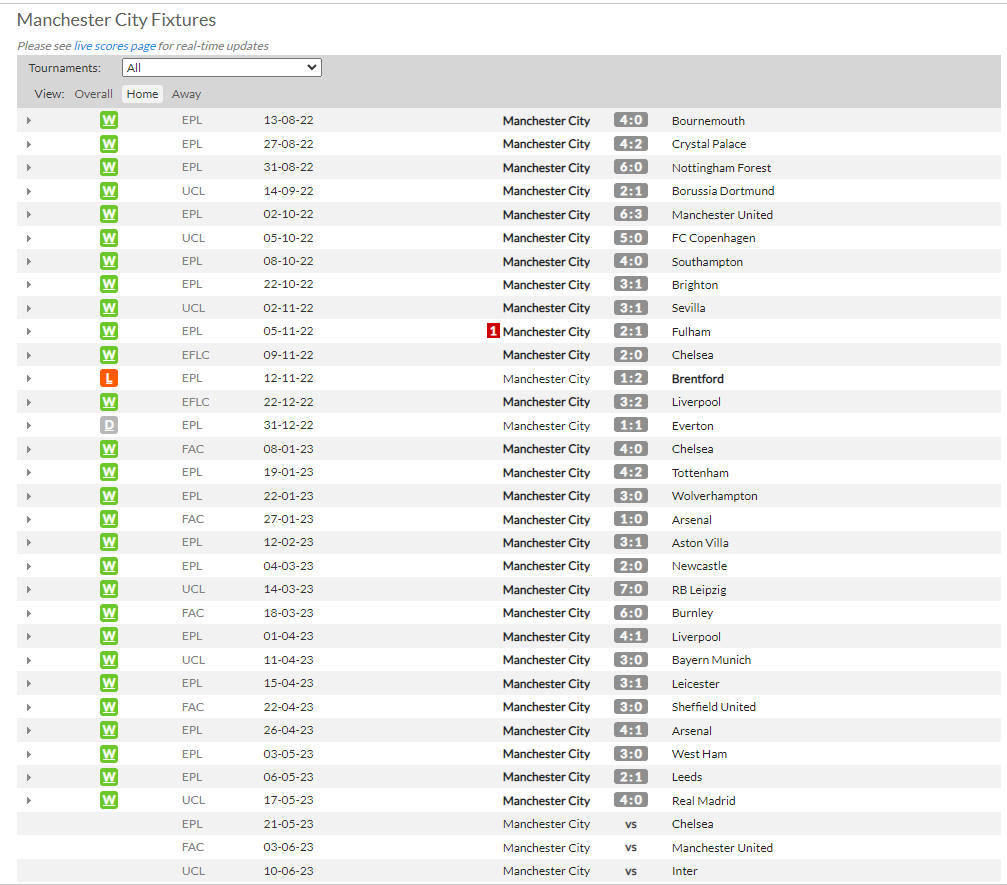
Task: Click the FAC label on 03-06-23 row
Action: (193, 847)
